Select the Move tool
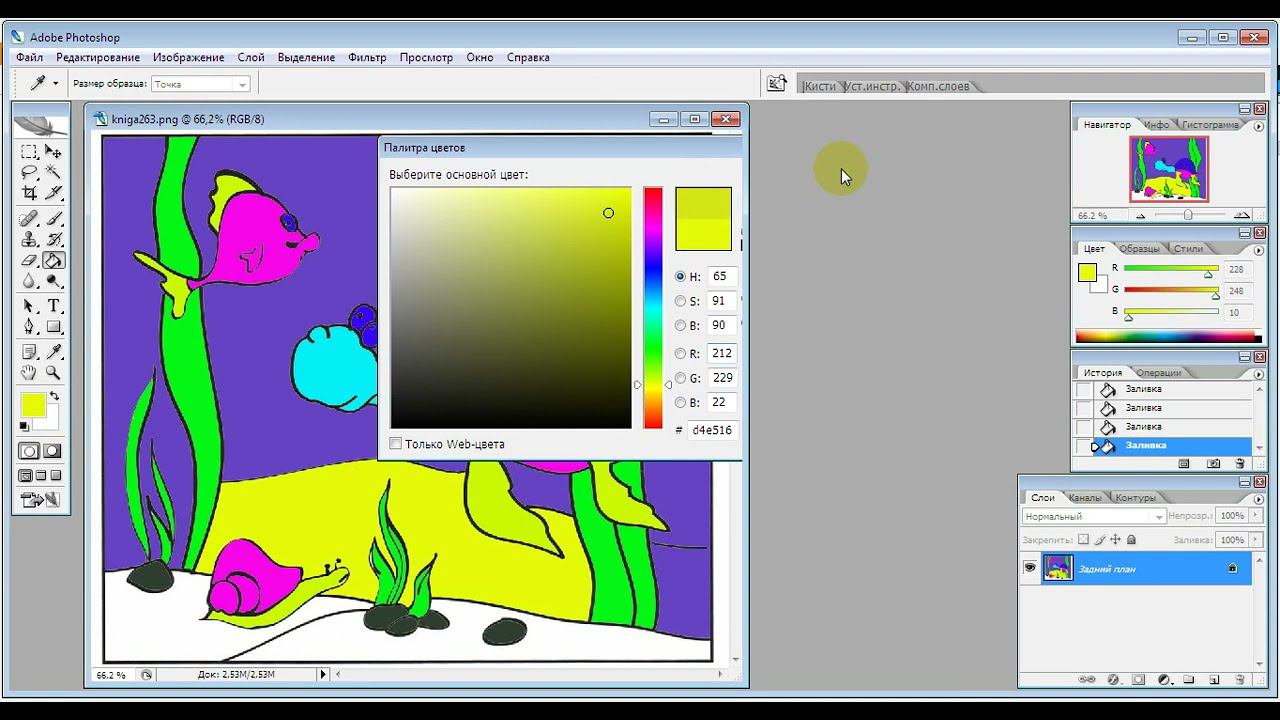The width and height of the screenshot is (1280, 720). [x=53, y=152]
